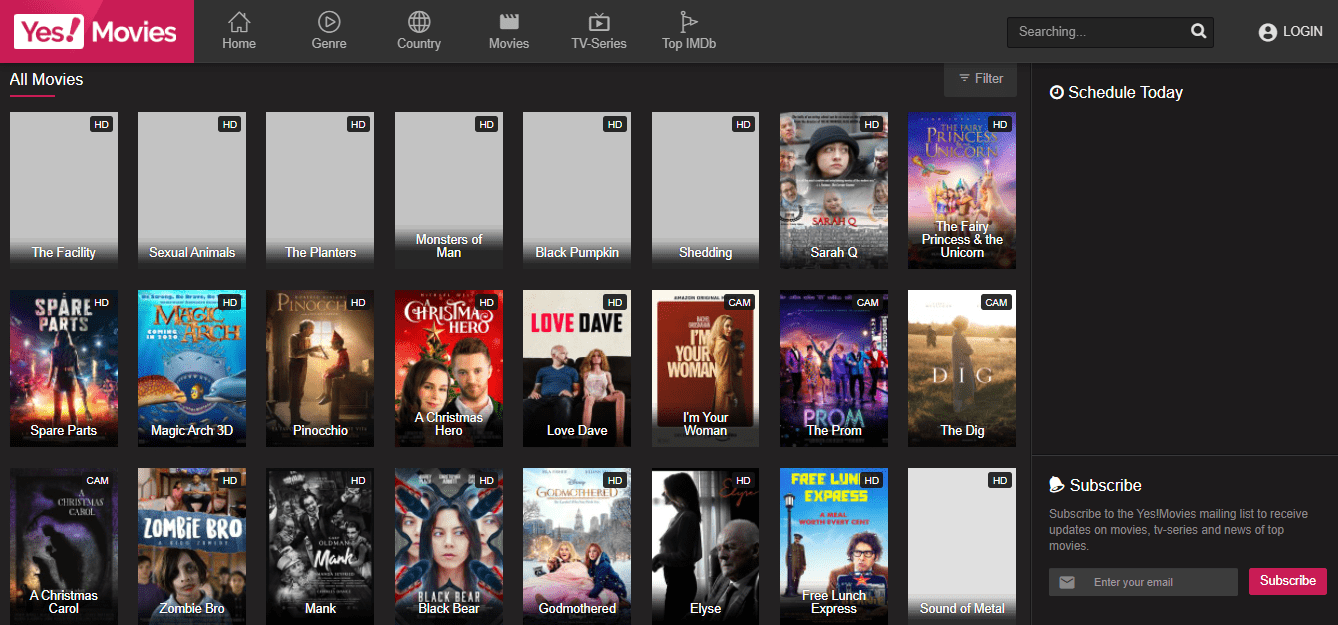The image size is (1338, 625).
Task: Open the Sexual Animals movie card
Action: (x=192, y=190)
